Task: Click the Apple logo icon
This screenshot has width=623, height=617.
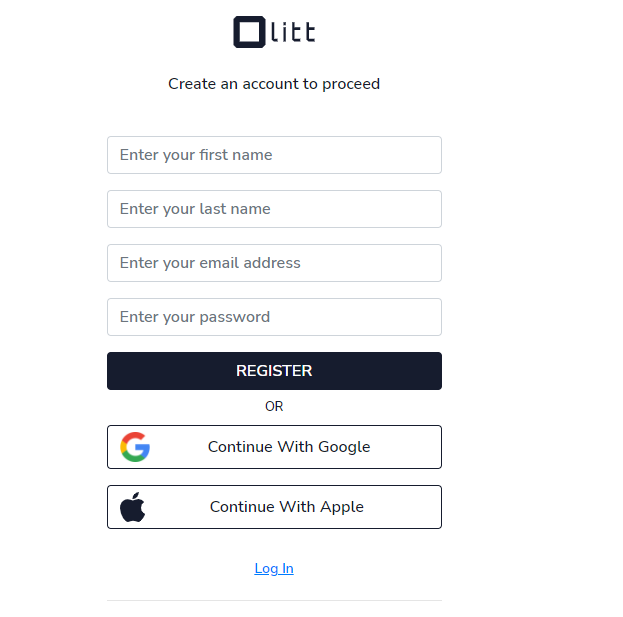Action: click(133, 507)
